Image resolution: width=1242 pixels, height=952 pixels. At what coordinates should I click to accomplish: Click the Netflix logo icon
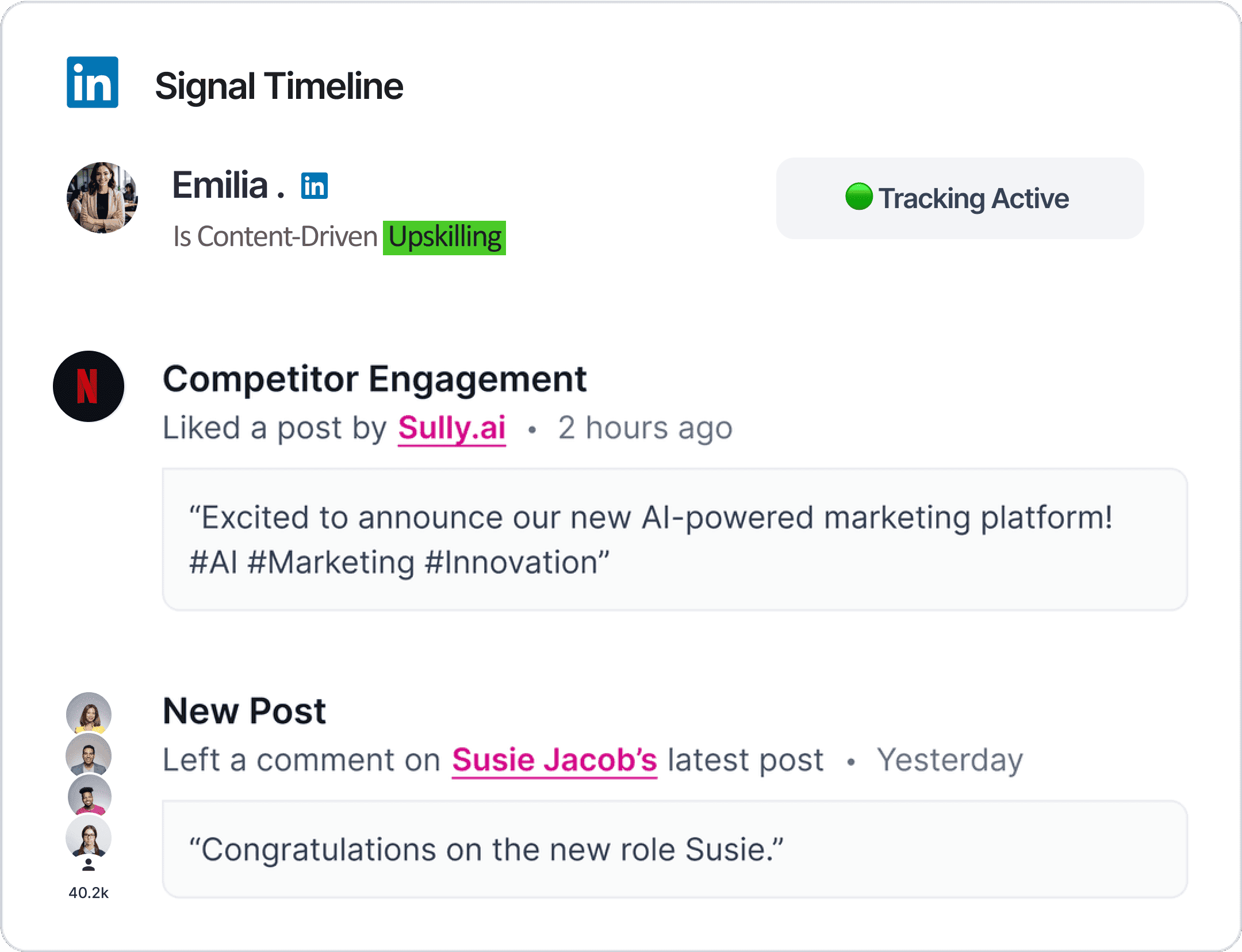coord(89,386)
